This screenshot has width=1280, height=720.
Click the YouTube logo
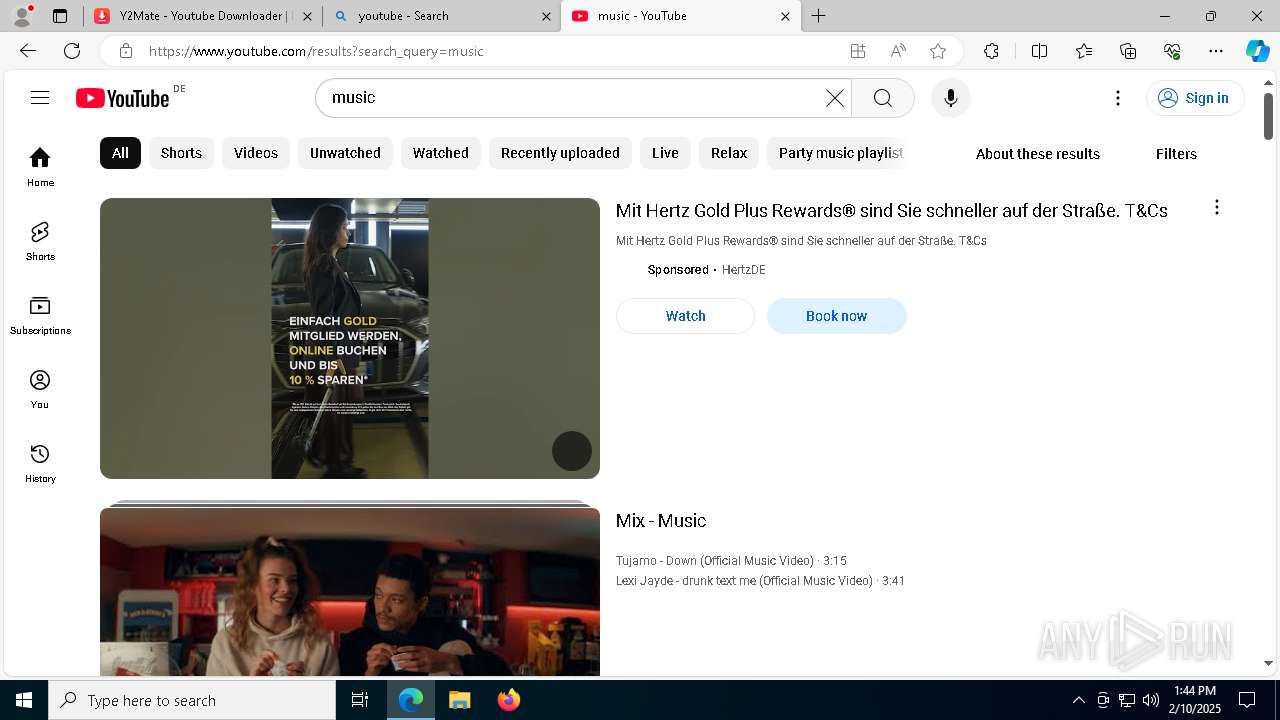coord(123,98)
